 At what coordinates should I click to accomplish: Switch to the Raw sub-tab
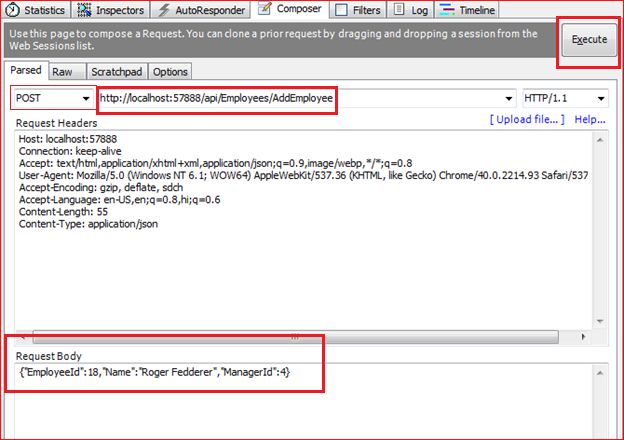(x=66, y=72)
